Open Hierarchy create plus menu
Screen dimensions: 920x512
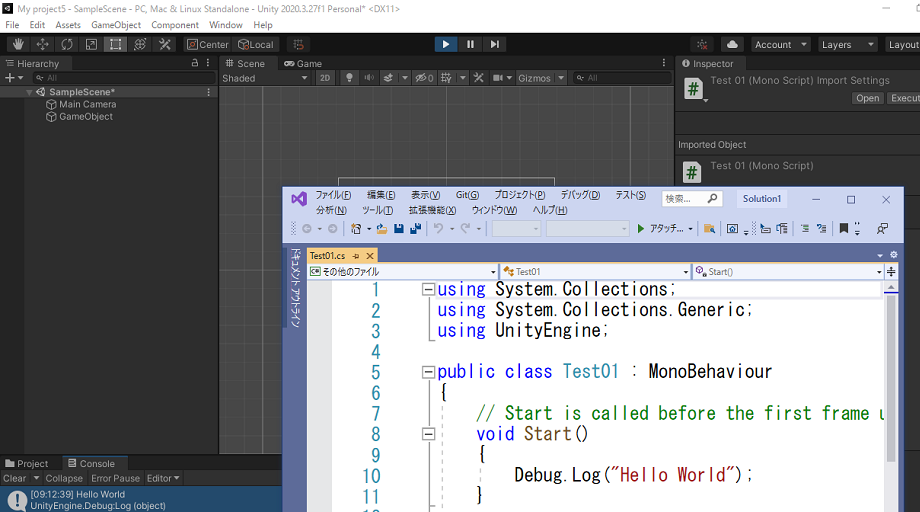coord(13,77)
